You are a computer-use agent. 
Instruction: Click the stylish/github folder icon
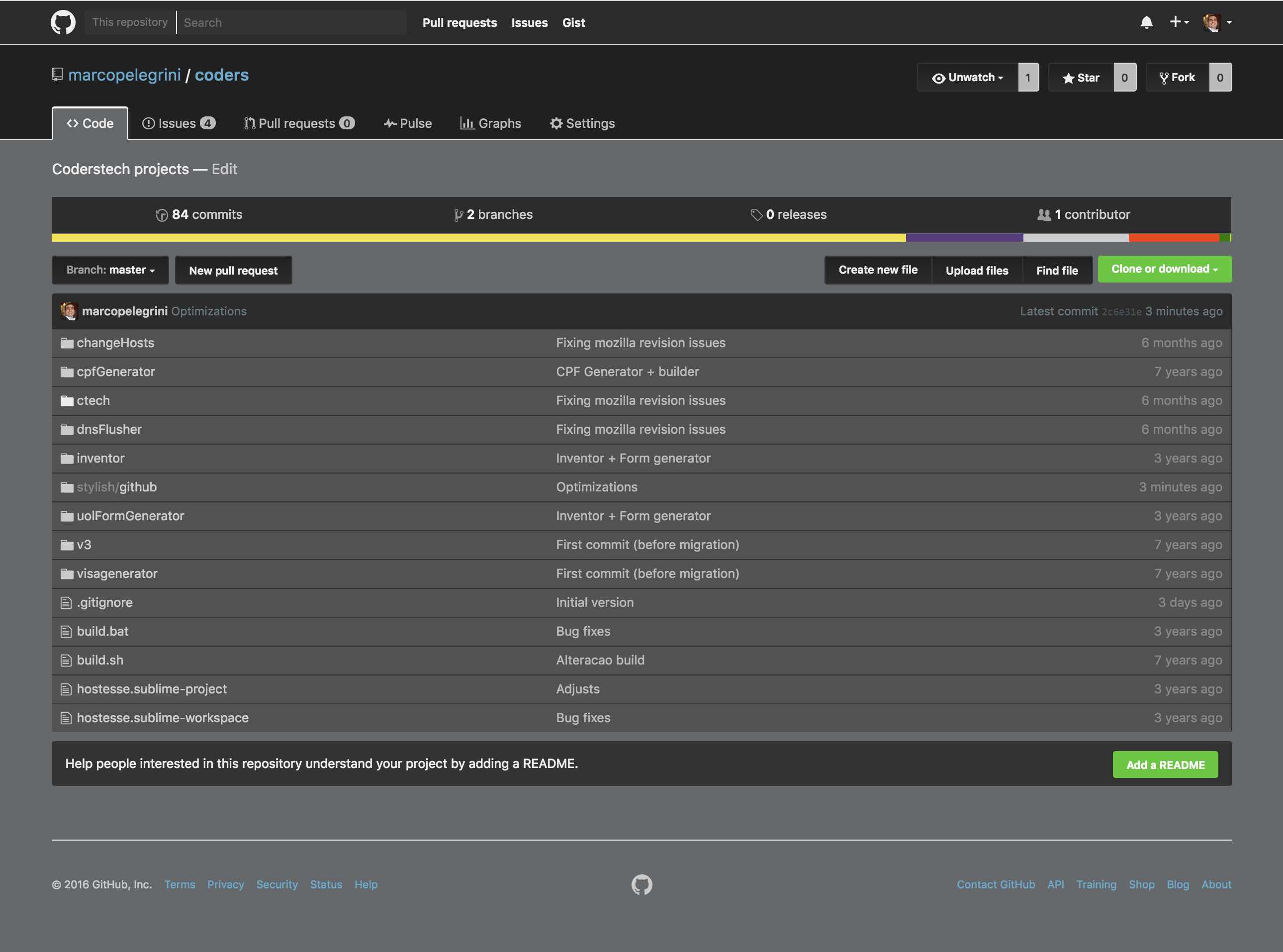click(67, 487)
